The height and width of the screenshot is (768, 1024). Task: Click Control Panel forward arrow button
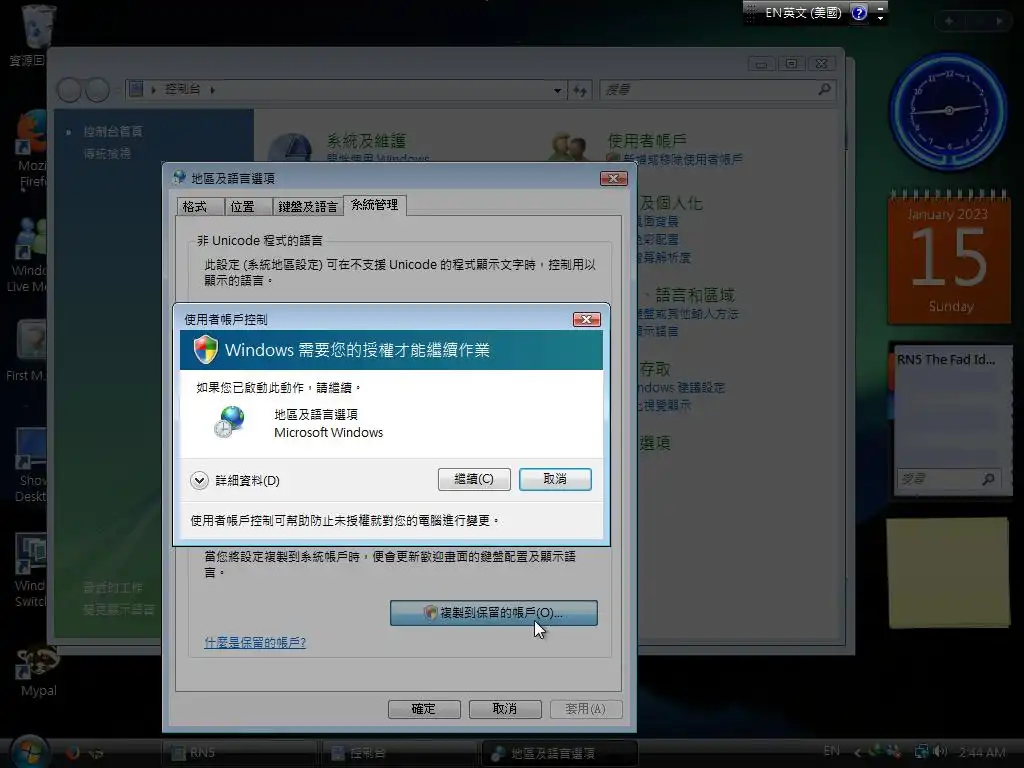pyautogui.click(x=97, y=90)
